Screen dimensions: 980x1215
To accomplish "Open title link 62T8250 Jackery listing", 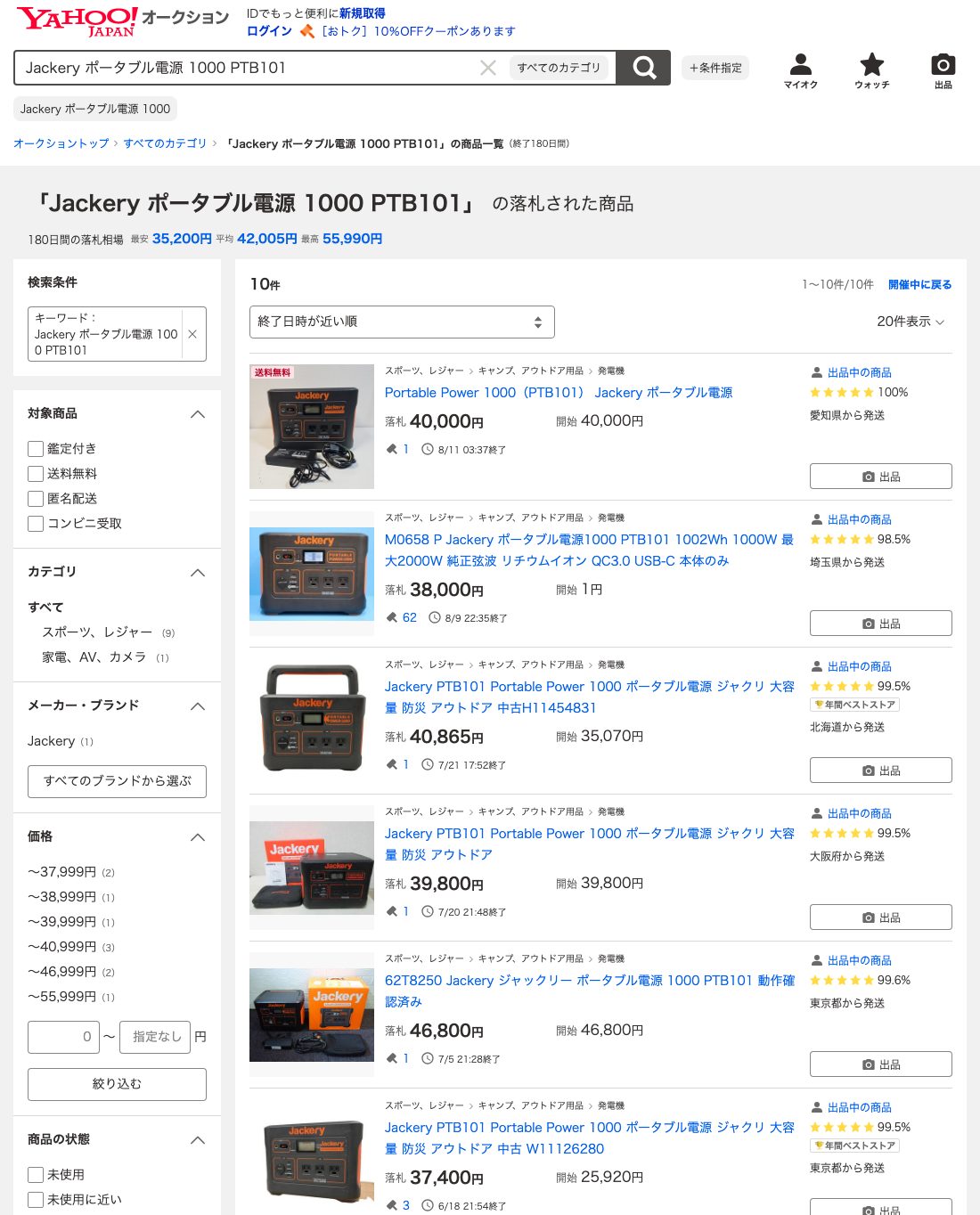I will click(589, 991).
